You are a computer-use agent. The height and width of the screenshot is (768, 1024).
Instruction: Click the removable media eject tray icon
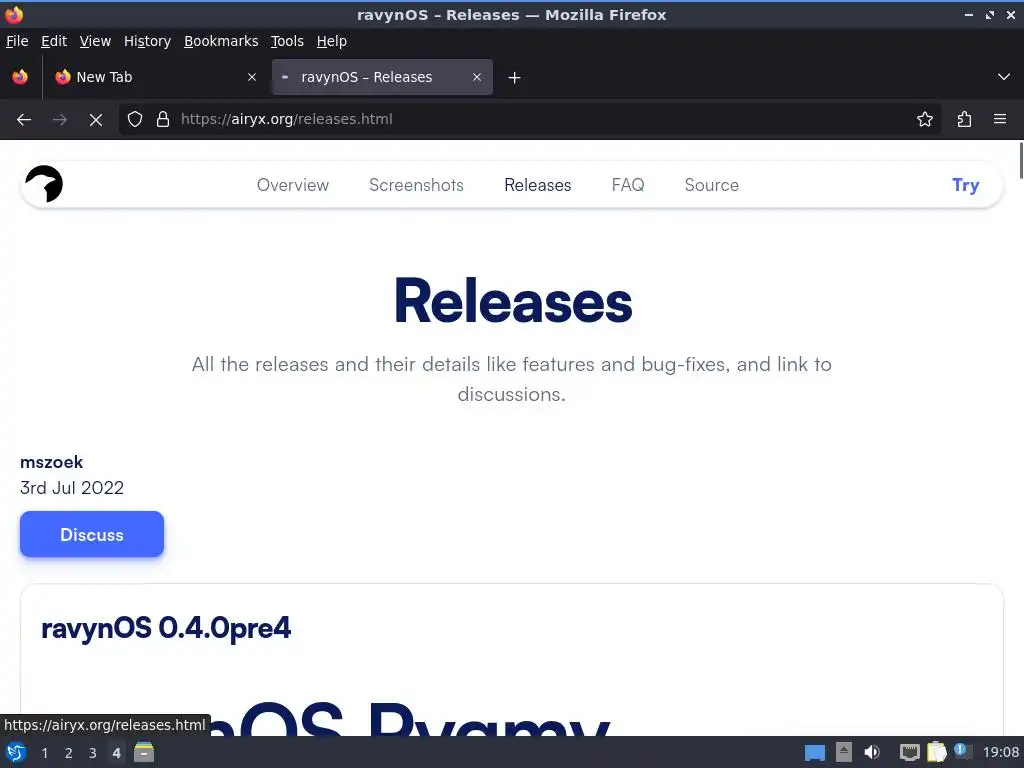(844, 752)
